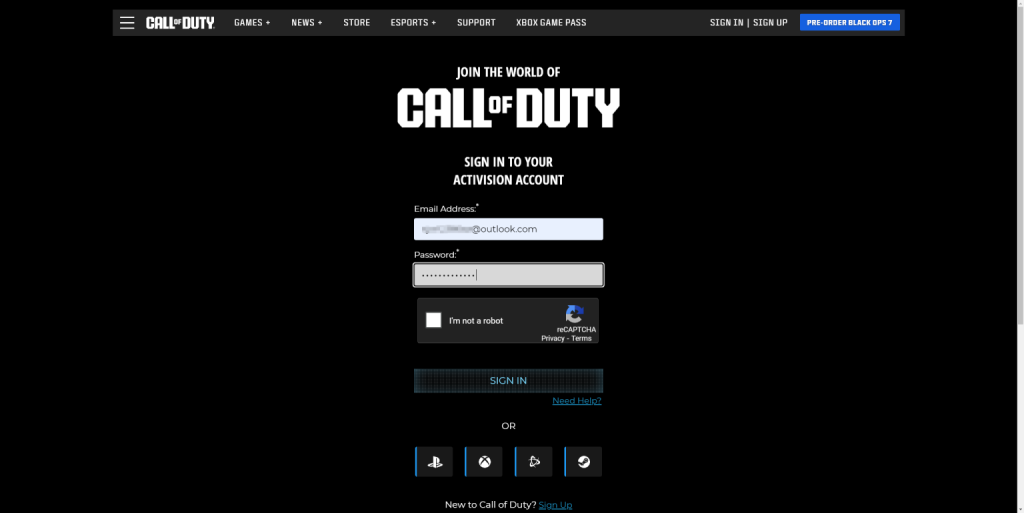Click the reCAPTCHA logo
This screenshot has width=1024, height=513.
click(x=574, y=314)
